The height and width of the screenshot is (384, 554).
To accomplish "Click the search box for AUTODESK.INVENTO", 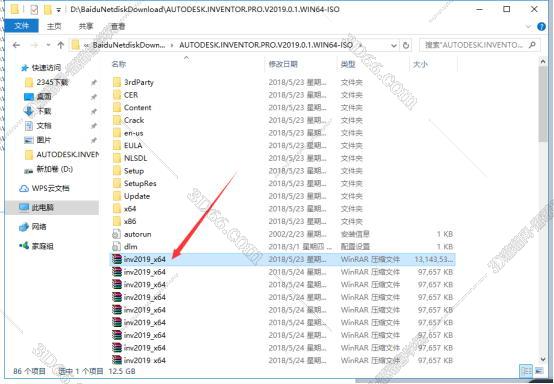I will coord(479,45).
